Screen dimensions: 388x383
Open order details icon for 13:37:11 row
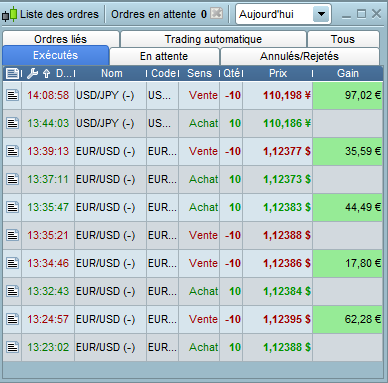[12, 179]
